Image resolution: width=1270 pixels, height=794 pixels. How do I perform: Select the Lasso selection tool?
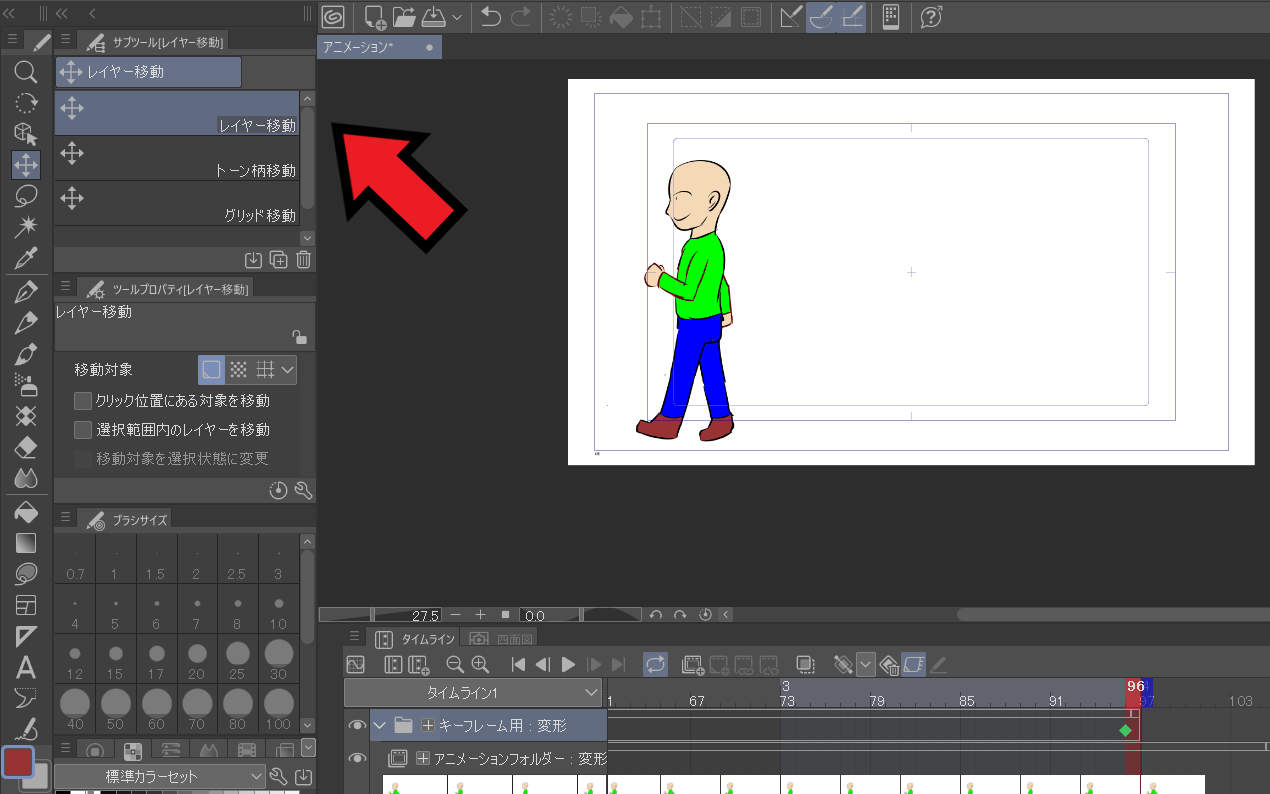(26, 197)
